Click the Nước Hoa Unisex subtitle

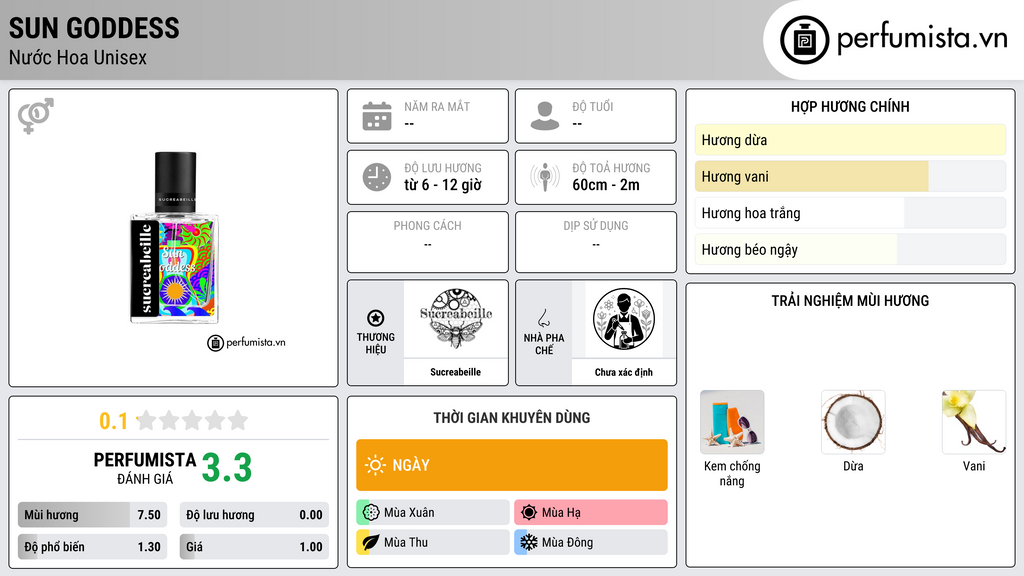(78, 57)
